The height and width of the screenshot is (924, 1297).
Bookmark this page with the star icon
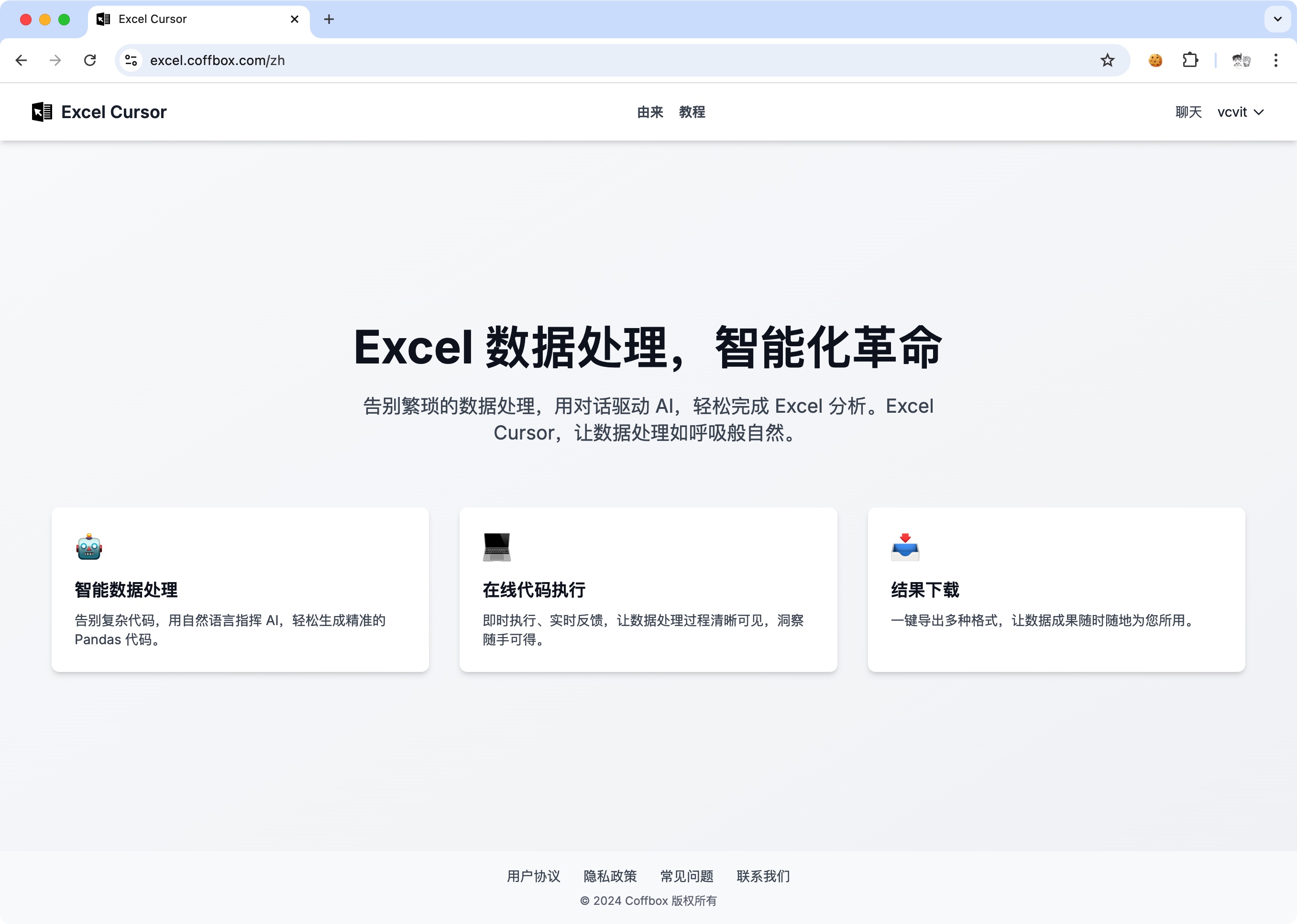point(1107,60)
